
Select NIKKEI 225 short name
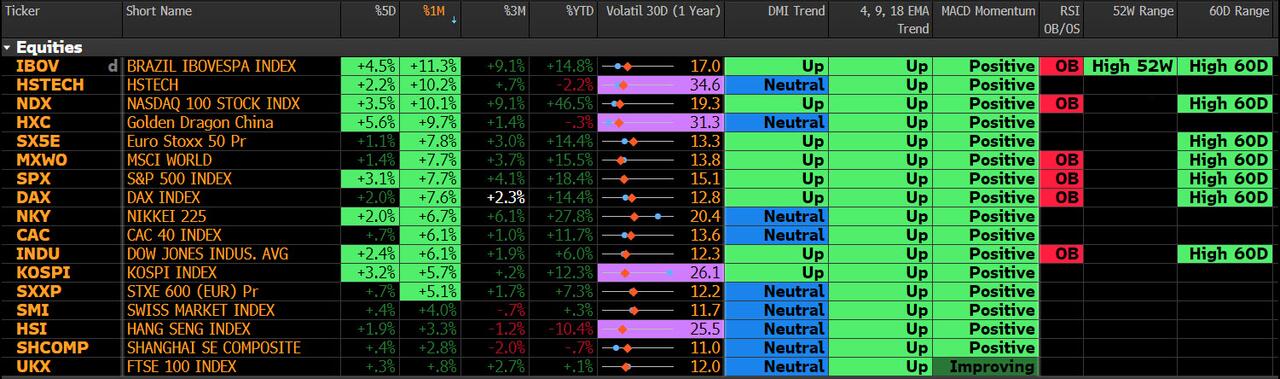(x=168, y=217)
